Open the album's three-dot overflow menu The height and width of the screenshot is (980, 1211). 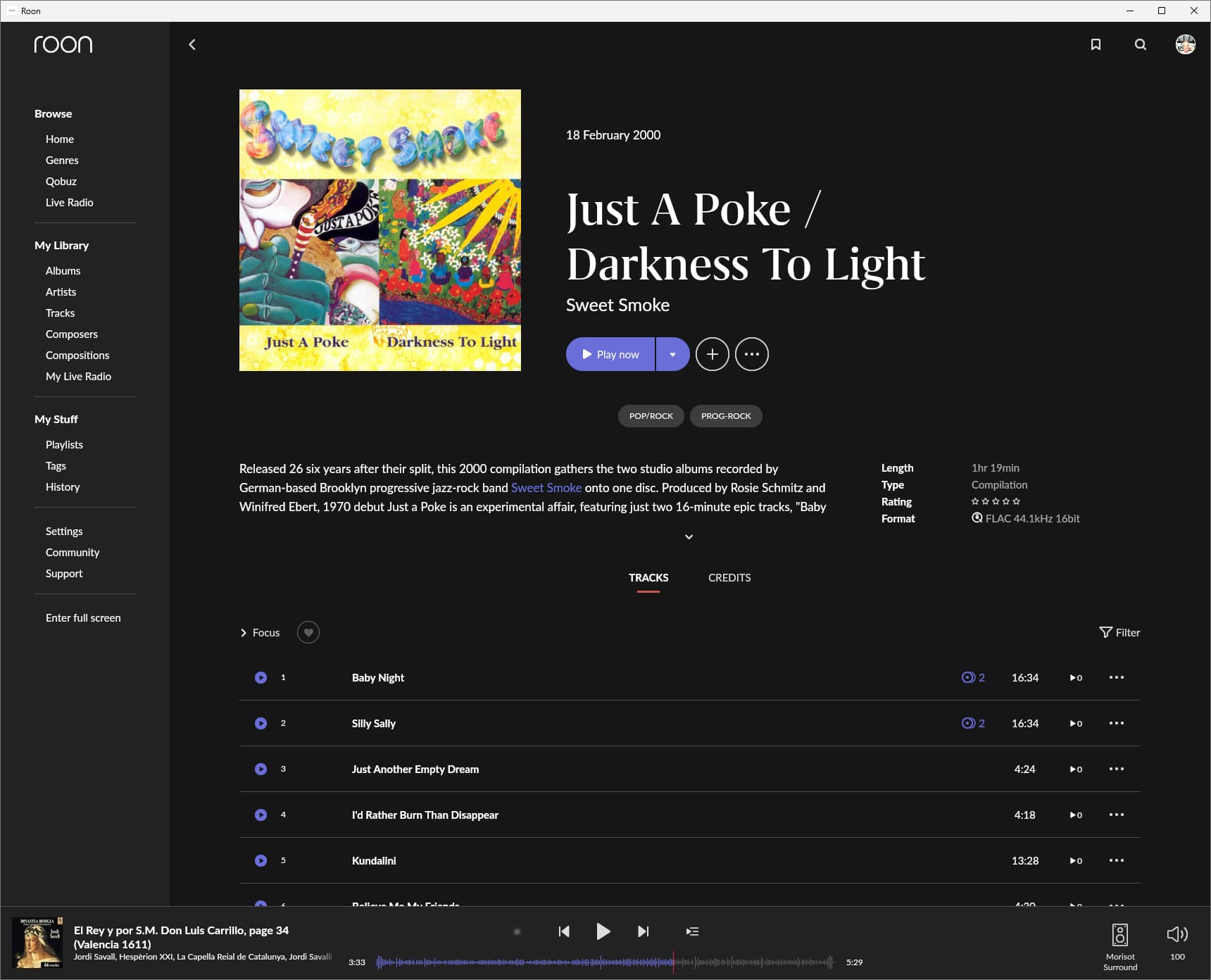pos(751,354)
